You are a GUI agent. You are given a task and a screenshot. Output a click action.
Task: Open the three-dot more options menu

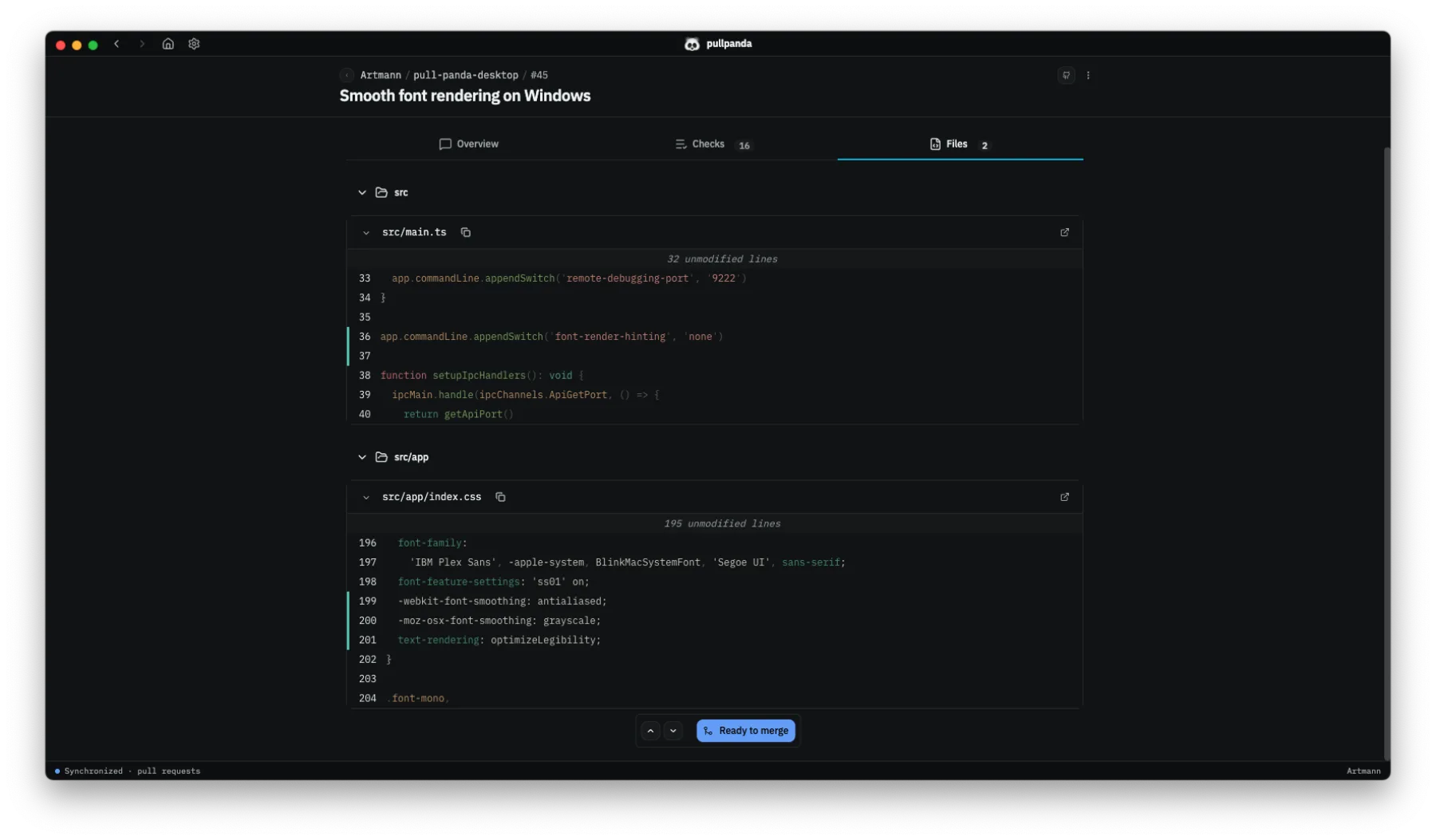click(x=1088, y=75)
